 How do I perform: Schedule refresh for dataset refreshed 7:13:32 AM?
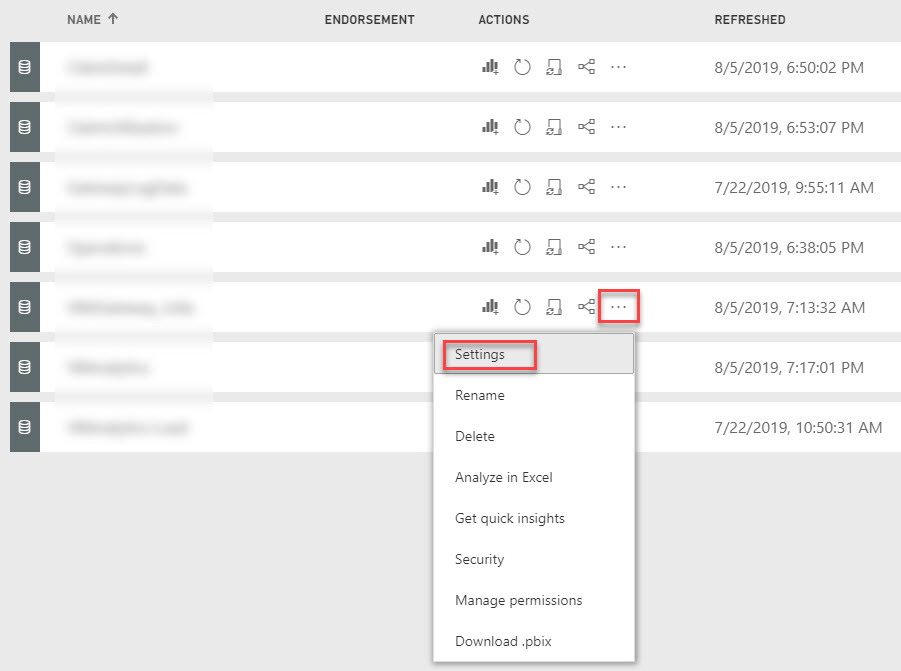[554, 307]
